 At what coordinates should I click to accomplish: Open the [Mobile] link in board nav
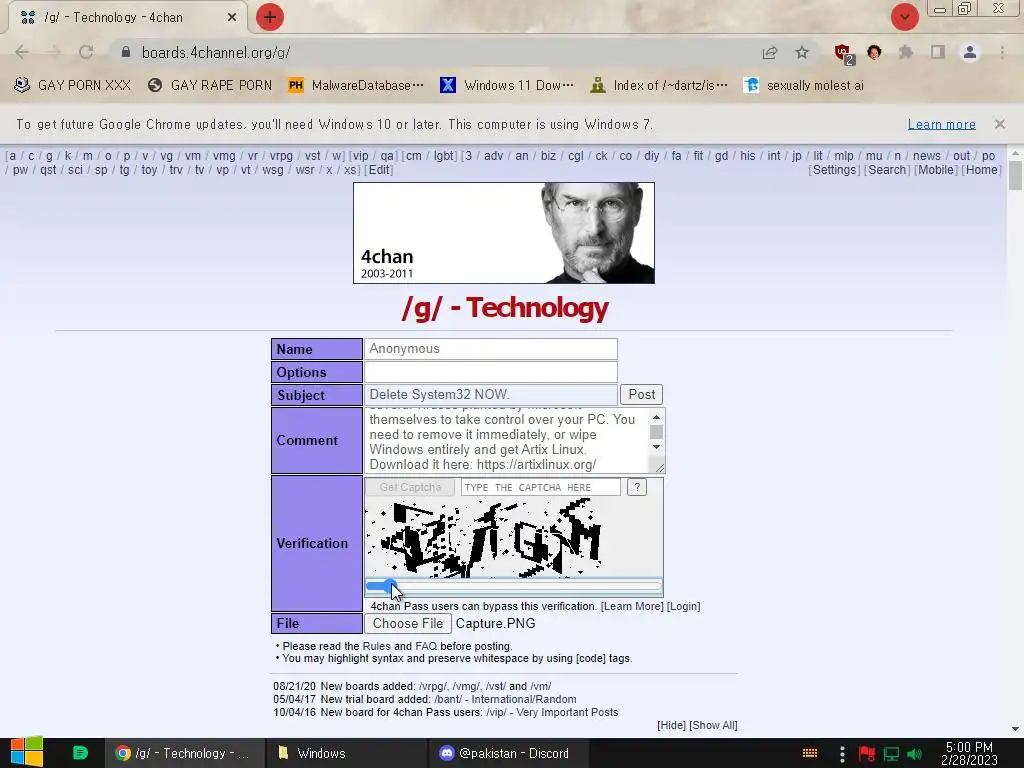(936, 170)
